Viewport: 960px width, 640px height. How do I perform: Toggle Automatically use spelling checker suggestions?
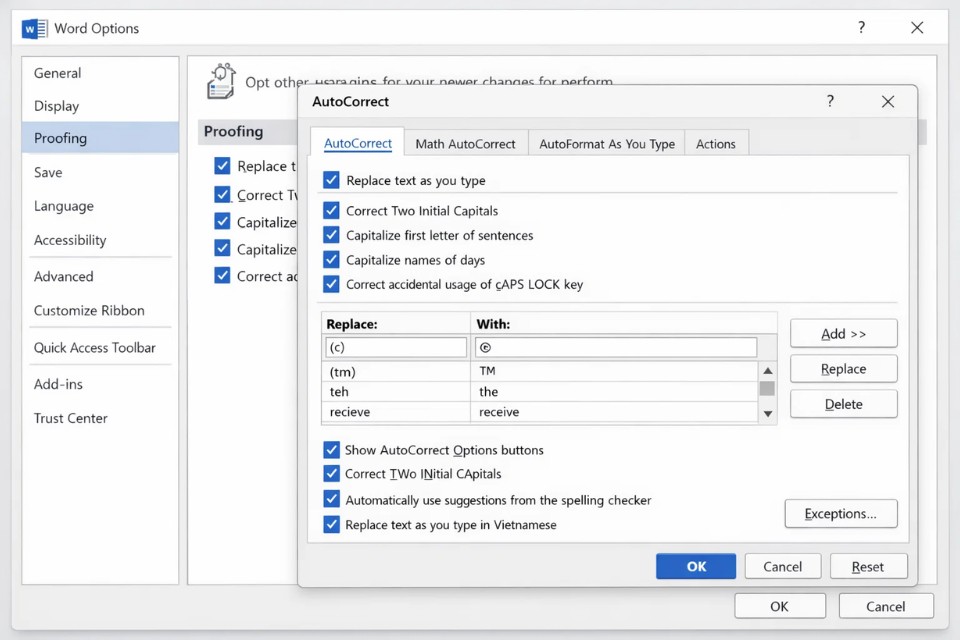pyautogui.click(x=332, y=499)
